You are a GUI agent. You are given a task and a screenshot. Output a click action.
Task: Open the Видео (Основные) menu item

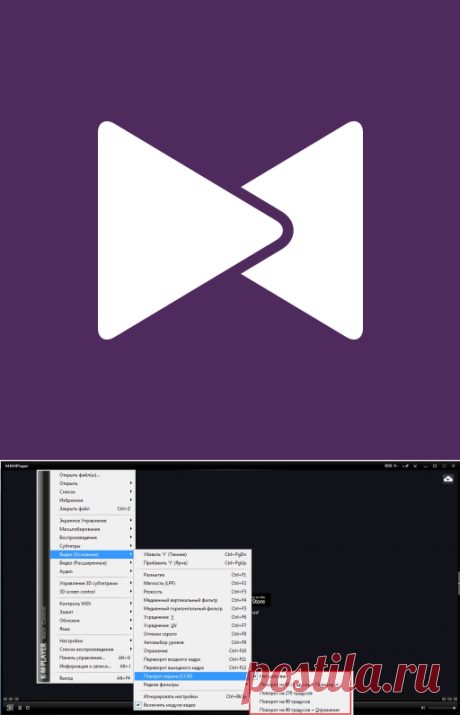click(93, 554)
